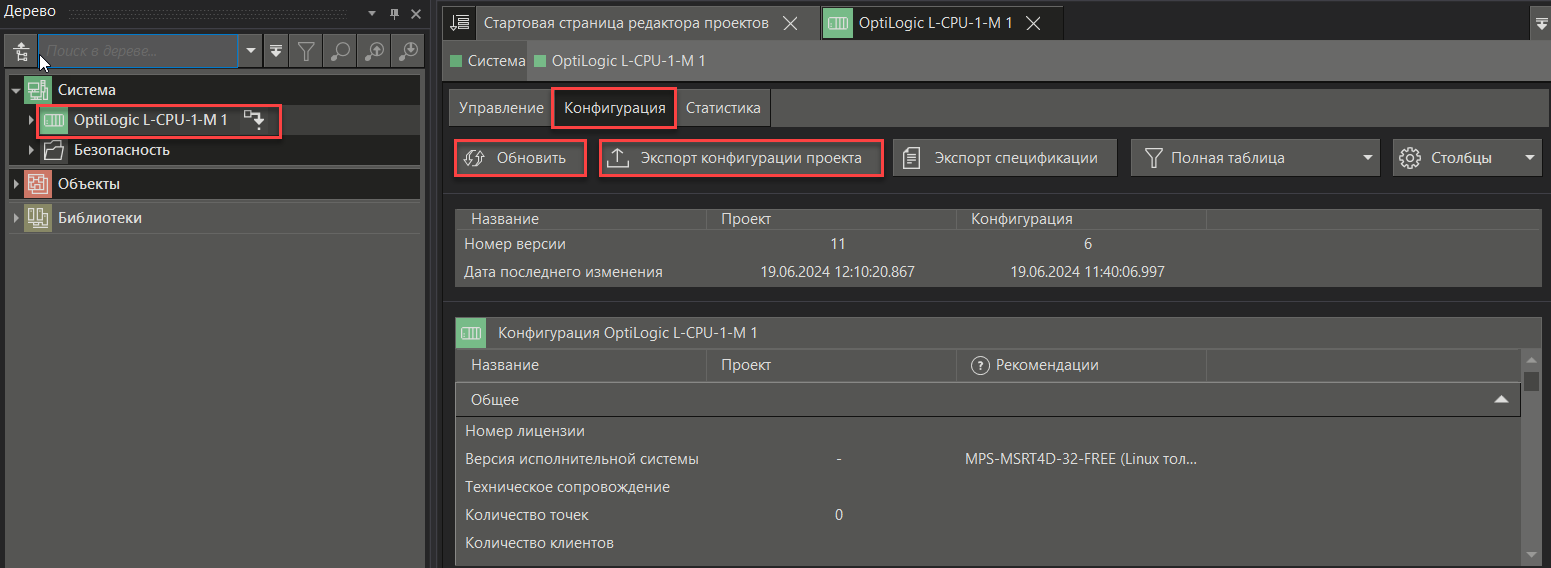Open the Статистика tab

[723, 108]
